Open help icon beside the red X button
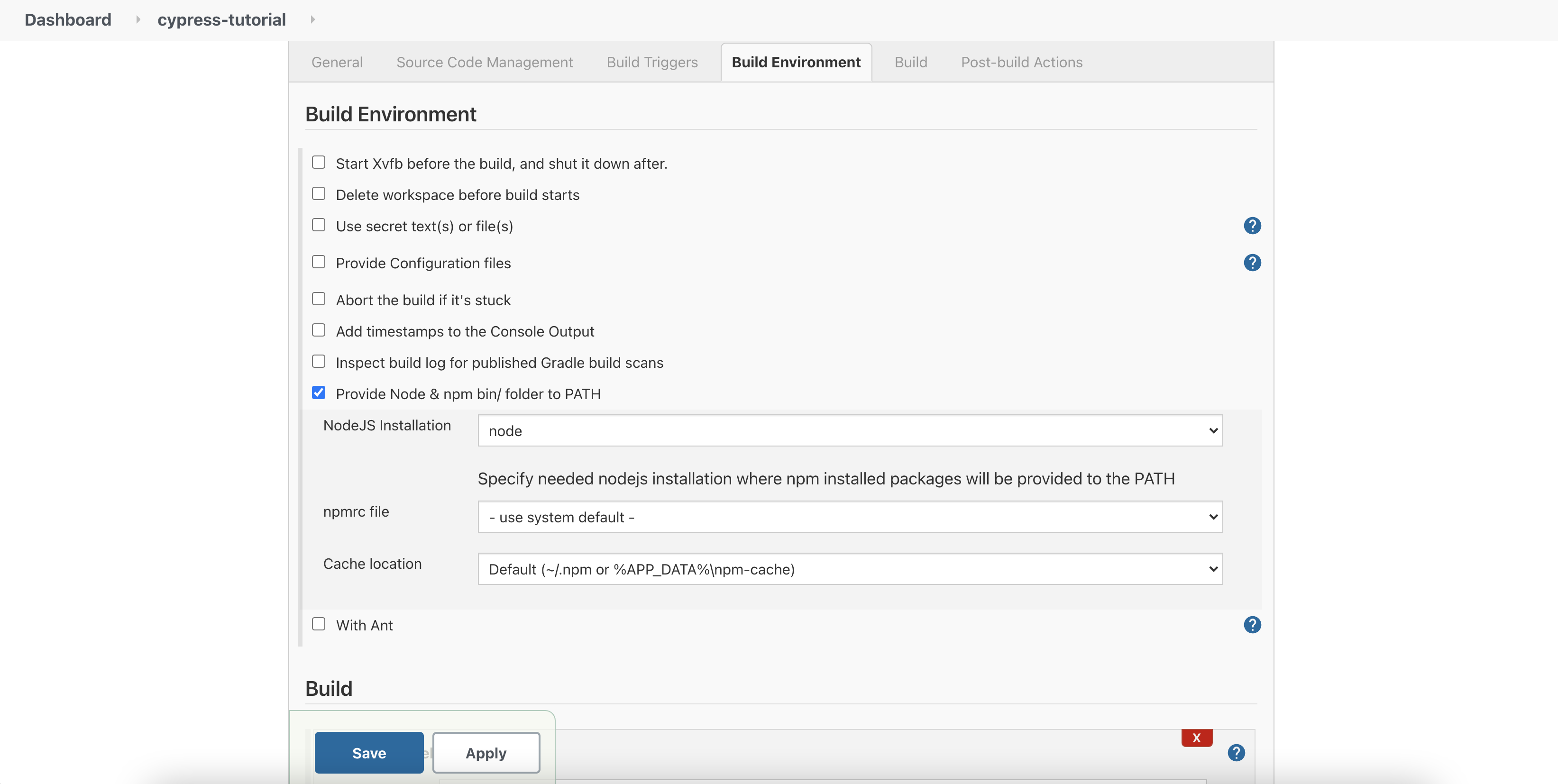The width and height of the screenshot is (1558, 784). tap(1236, 753)
